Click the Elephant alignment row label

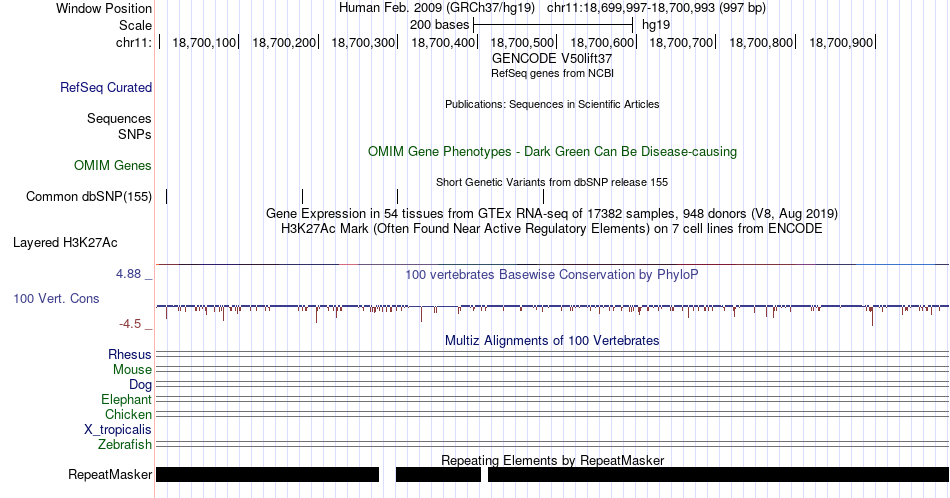[x=127, y=399]
